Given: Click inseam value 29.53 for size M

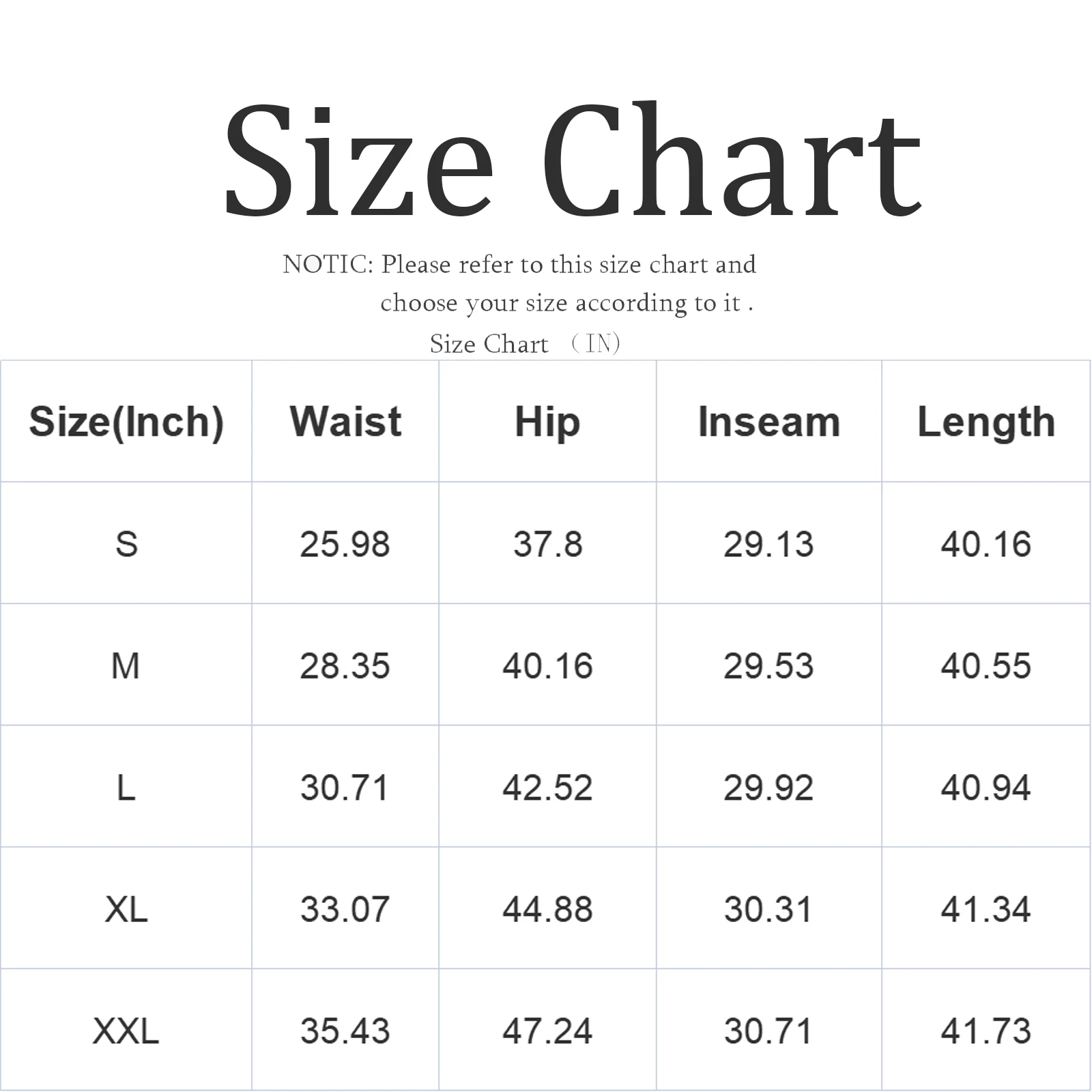Looking at the screenshot, I should (x=768, y=665).
